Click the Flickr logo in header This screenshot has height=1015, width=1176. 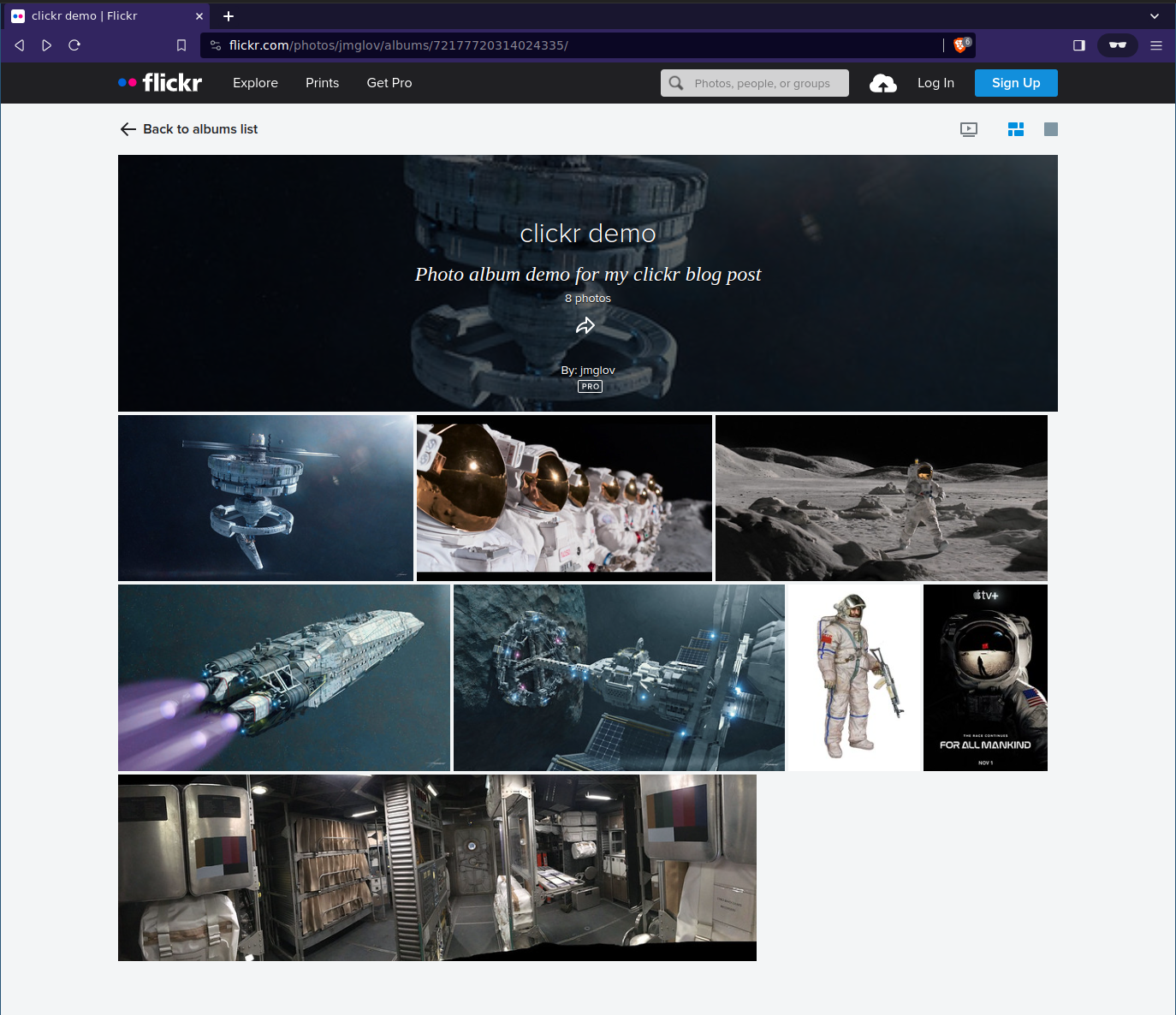[x=160, y=83]
